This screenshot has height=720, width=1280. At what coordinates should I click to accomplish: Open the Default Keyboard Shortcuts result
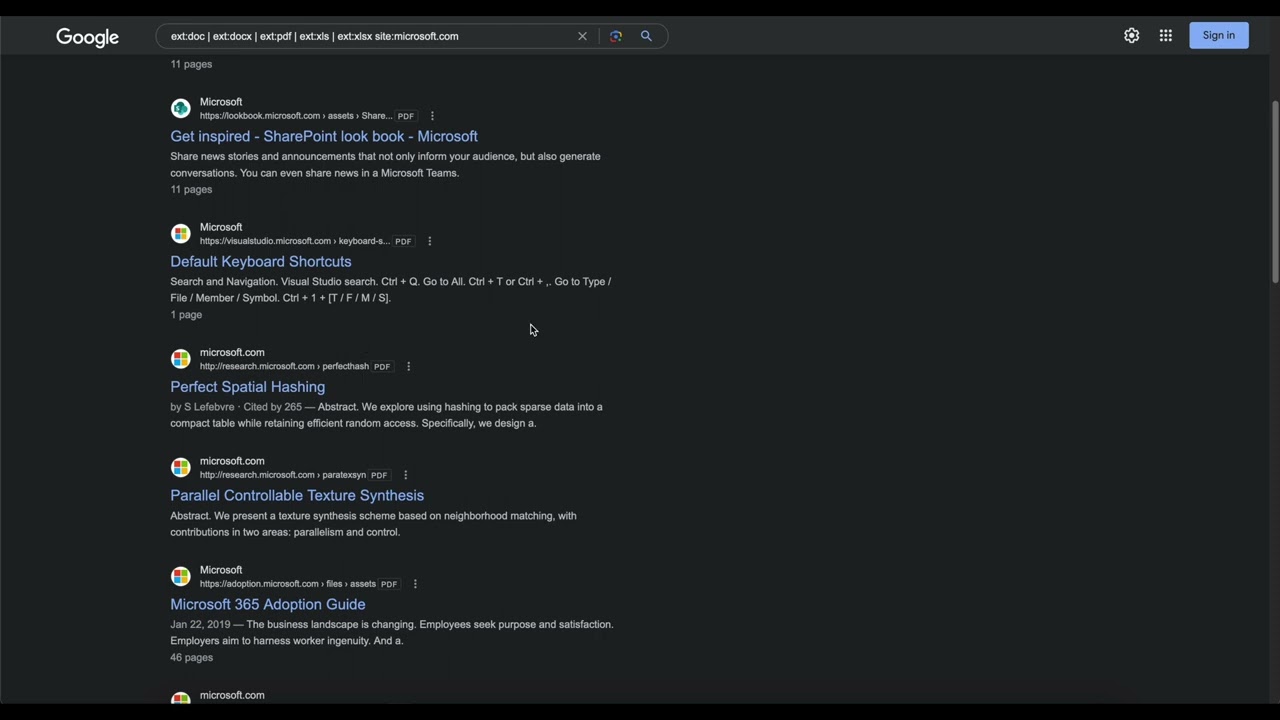click(261, 261)
